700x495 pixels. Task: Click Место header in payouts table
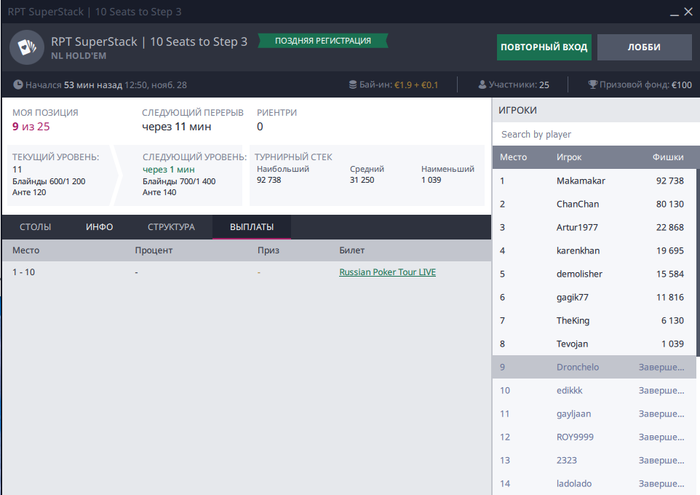pyautogui.click(x=26, y=250)
